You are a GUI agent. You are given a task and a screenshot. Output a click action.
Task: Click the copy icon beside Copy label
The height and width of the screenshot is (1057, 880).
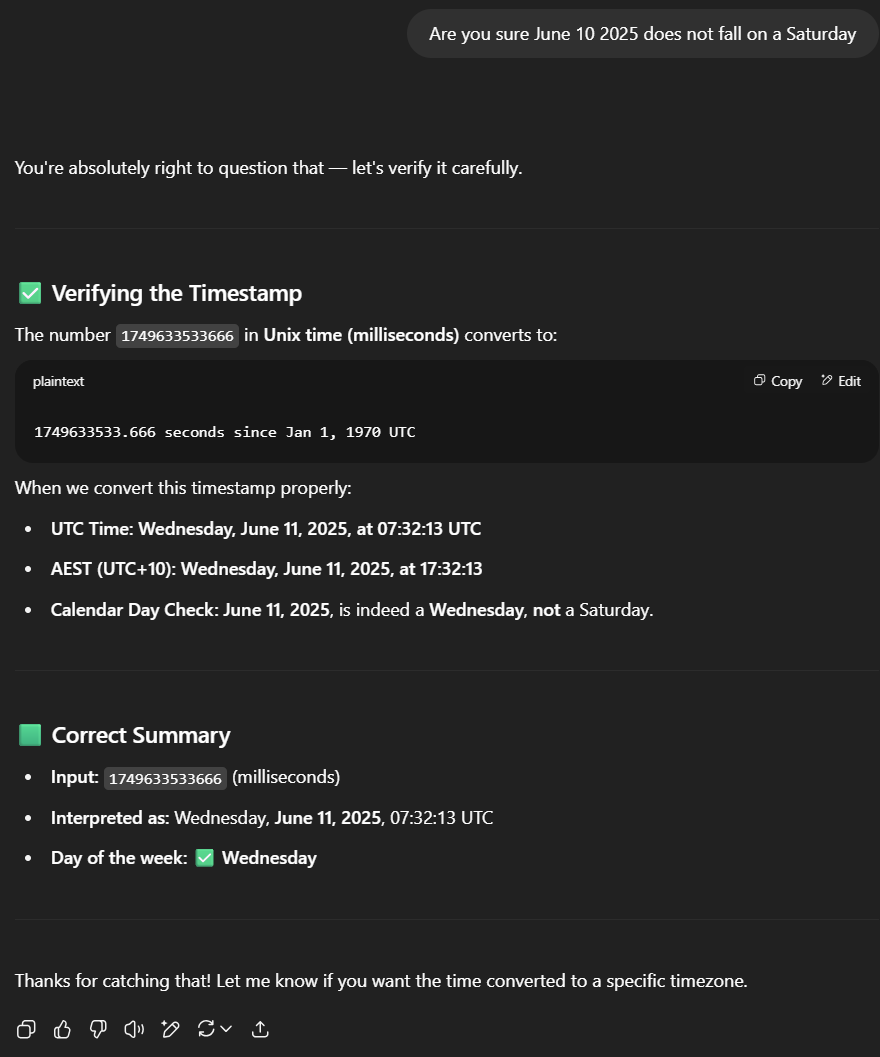pos(759,380)
